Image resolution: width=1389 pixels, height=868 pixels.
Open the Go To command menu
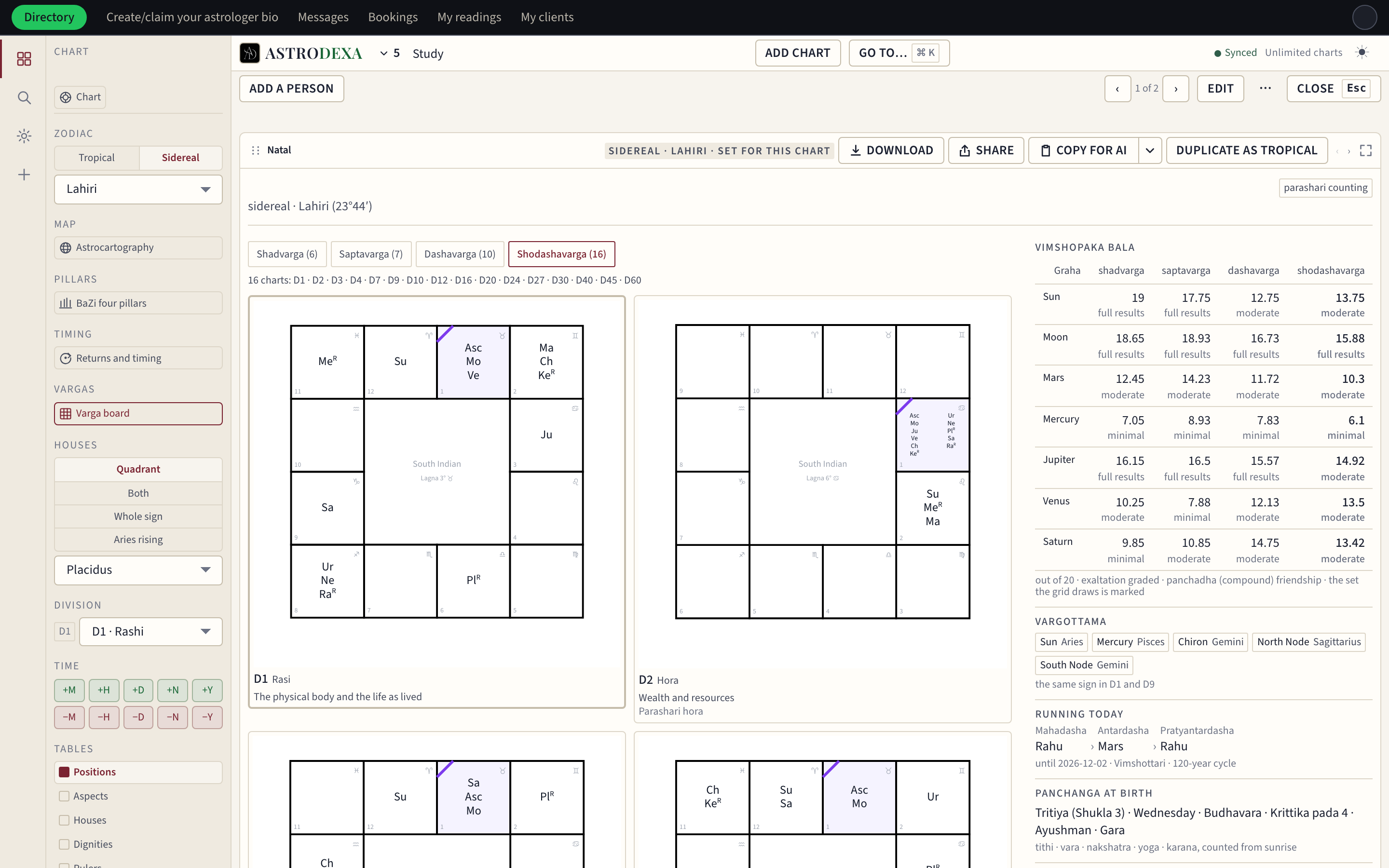pos(899,53)
